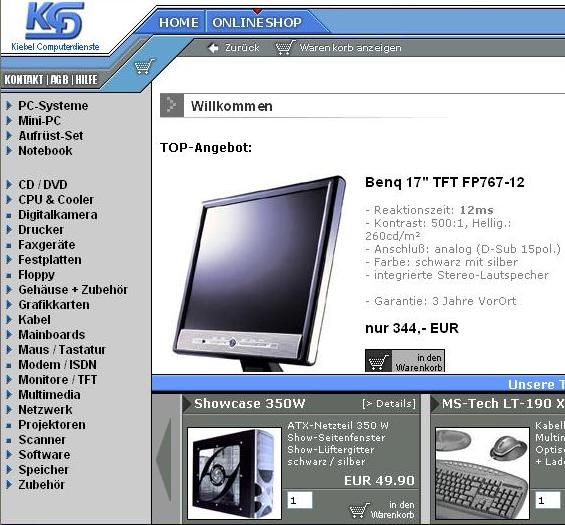Click the cart icon on Benq in den Warenkorb
The height and width of the screenshot is (525, 565).
point(379,361)
